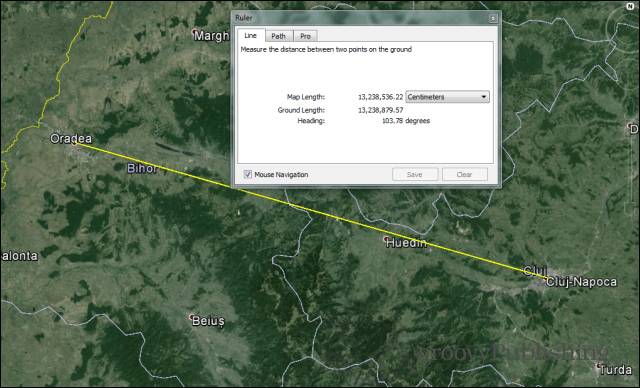Click the units dropdown arrow
Viewport: 640px width, 388px height.
click(484, 97)
